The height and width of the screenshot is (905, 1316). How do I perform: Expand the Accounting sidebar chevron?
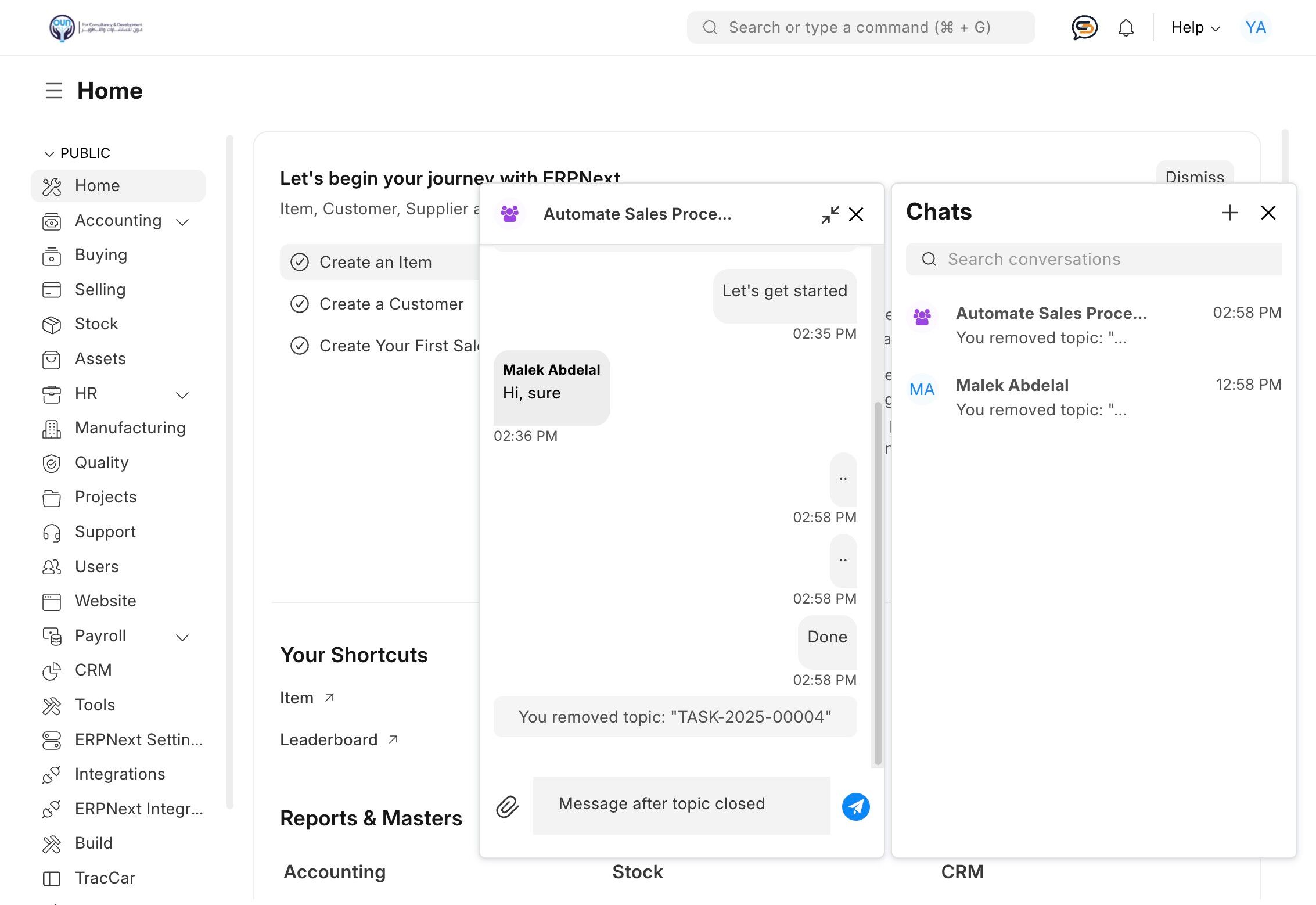(x=182, y=222)
